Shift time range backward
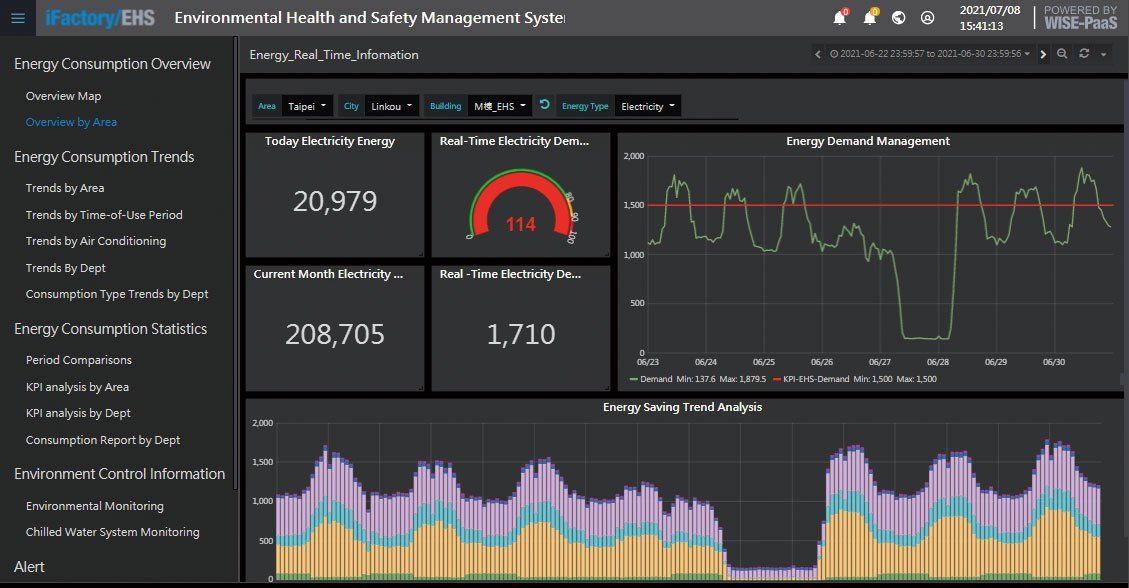 (818, 54)
